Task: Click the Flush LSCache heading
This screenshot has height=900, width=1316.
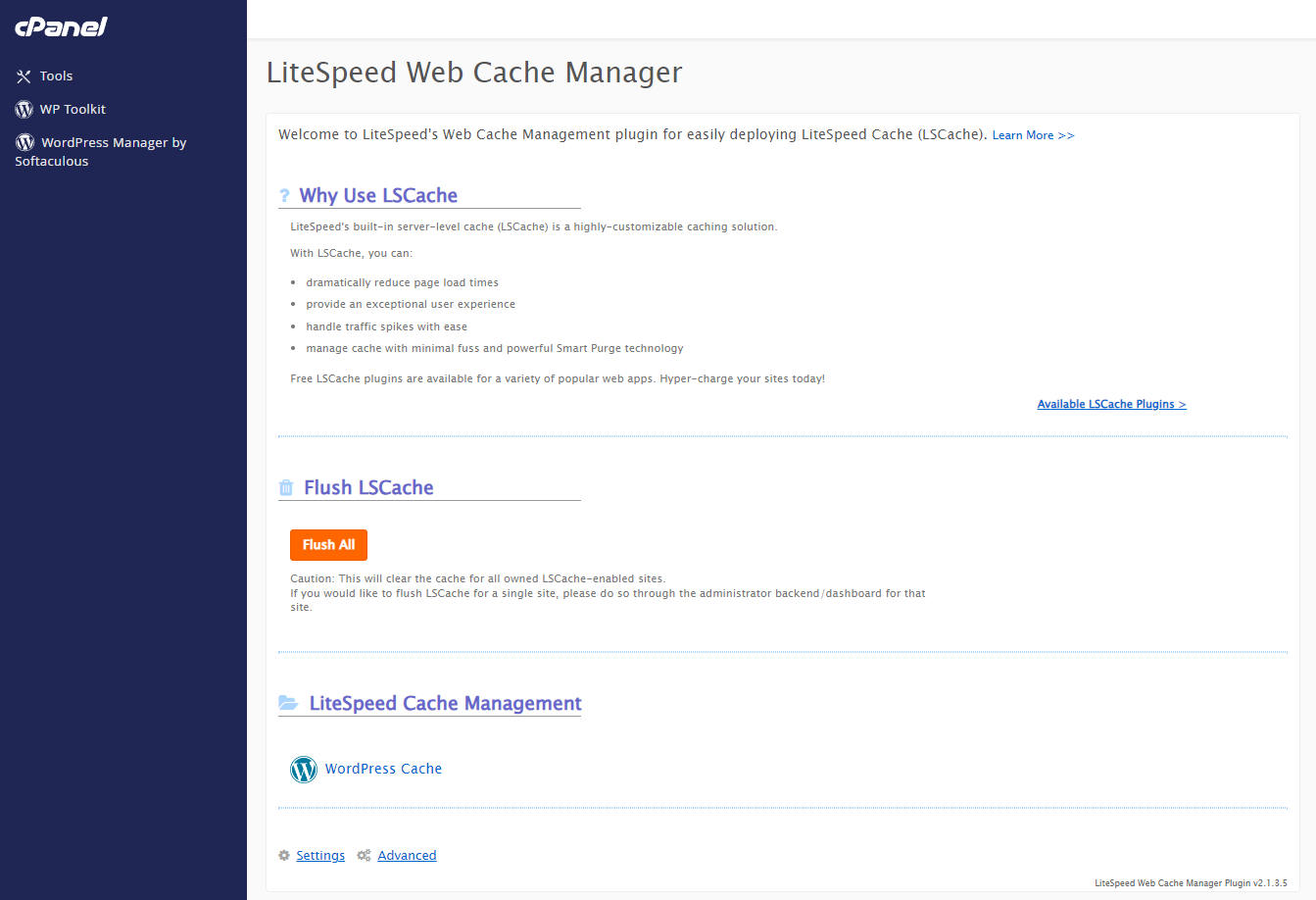Action: [368, 487]
